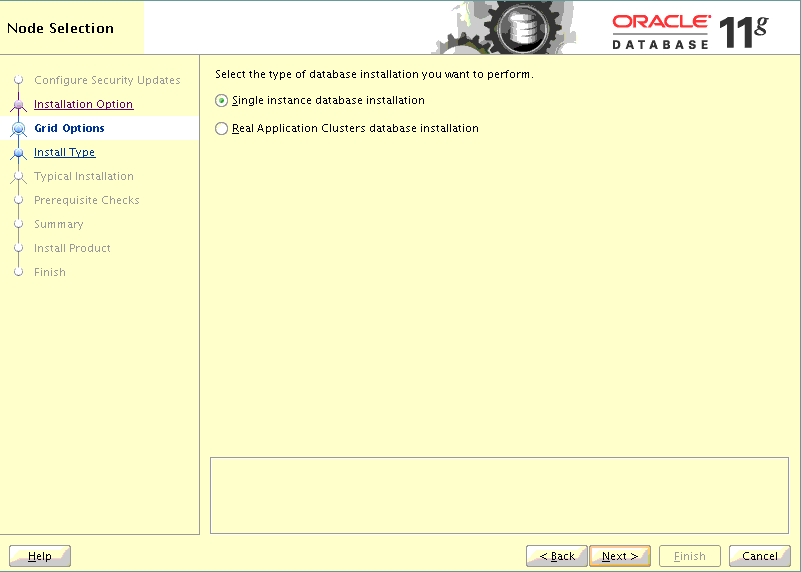Click the Configure Security Updates step text

pyautogui.click(x=107, y=80)
